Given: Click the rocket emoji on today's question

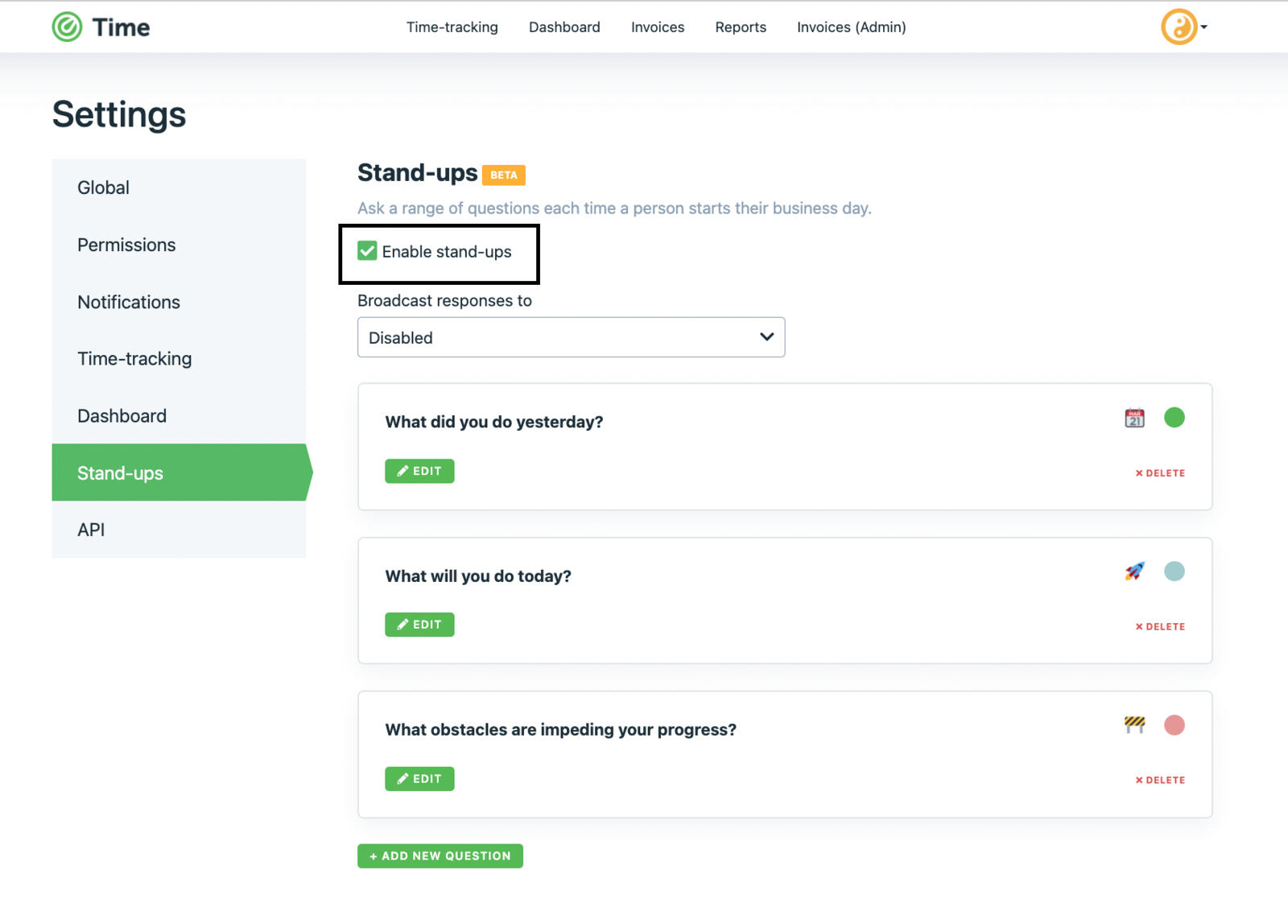Looking at the screenshot, I should tap(1133, 571).
